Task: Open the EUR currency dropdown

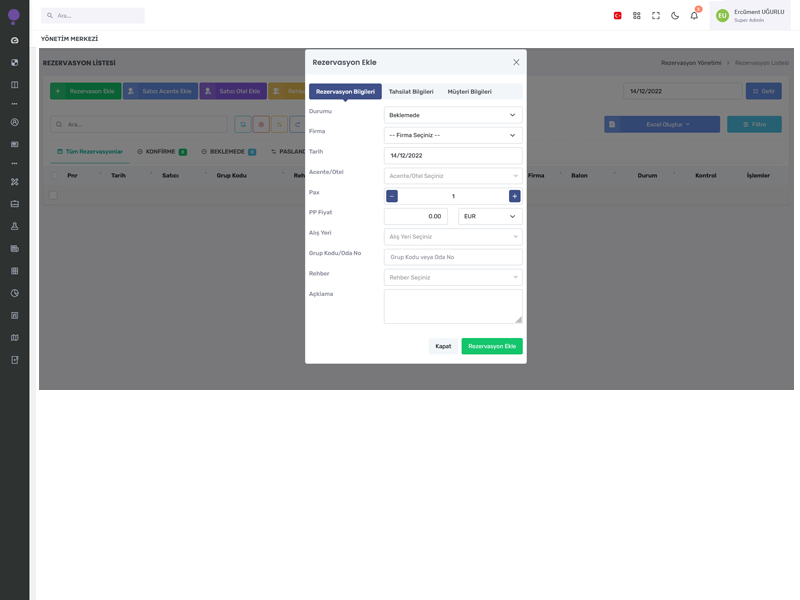Action: pos(490,216)
